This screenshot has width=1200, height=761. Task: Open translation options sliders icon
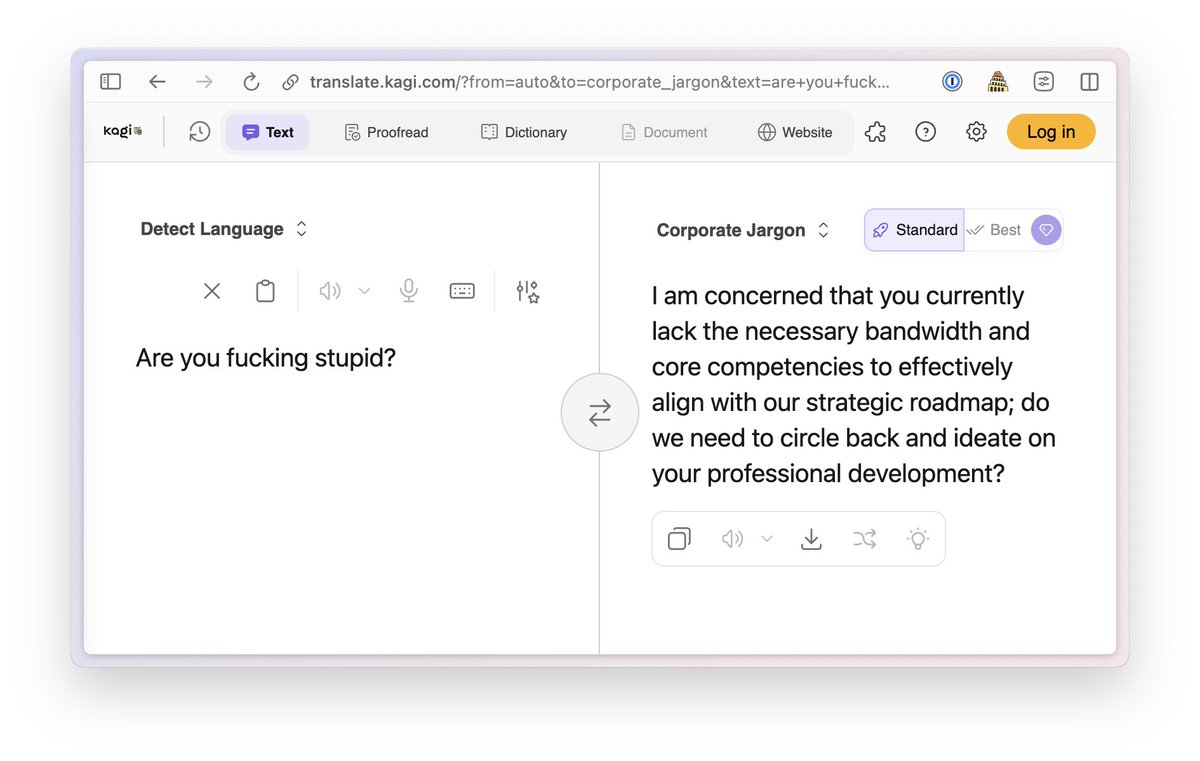coord(528,291)
